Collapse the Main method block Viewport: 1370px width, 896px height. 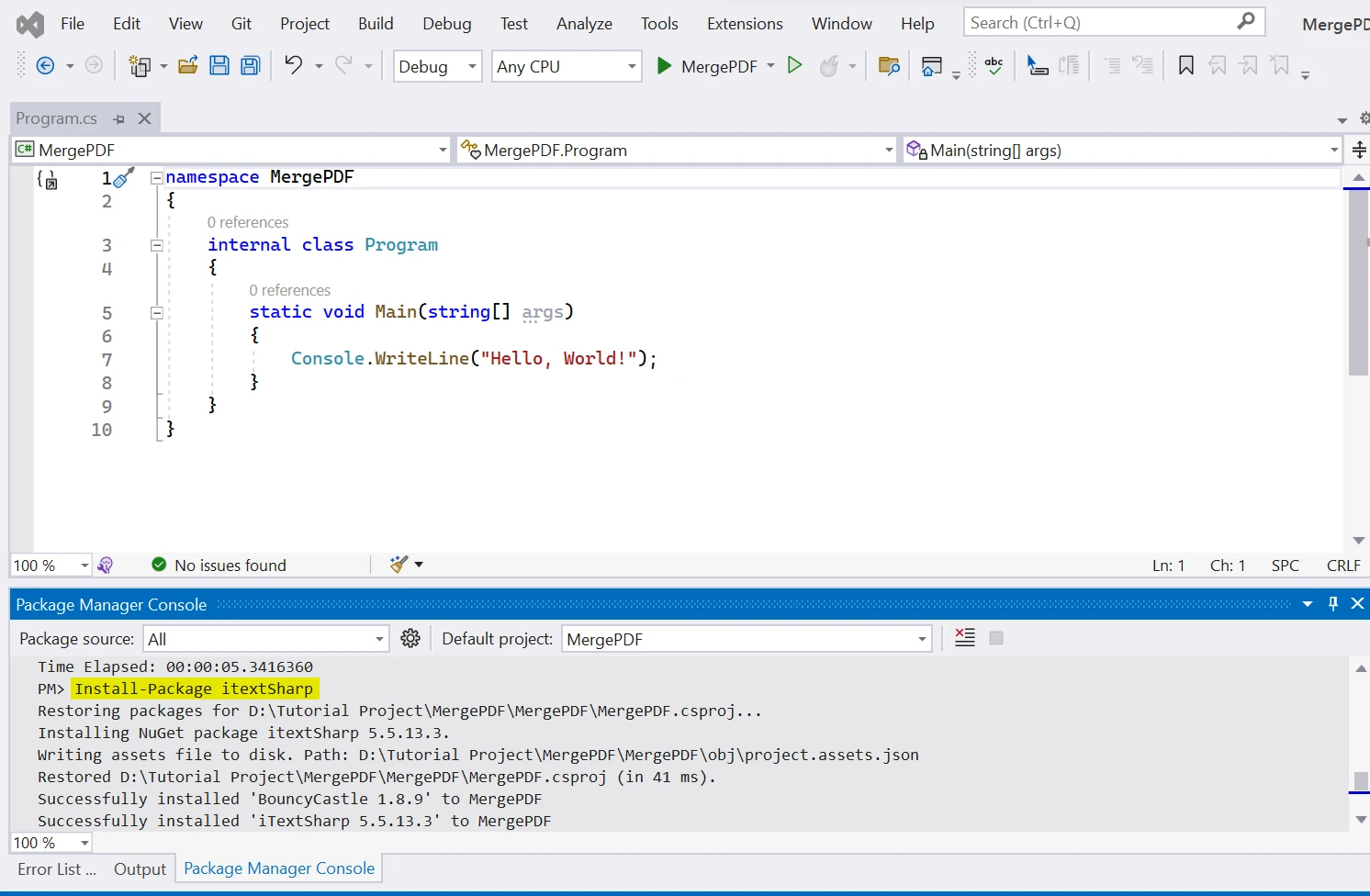pos(157,313)
